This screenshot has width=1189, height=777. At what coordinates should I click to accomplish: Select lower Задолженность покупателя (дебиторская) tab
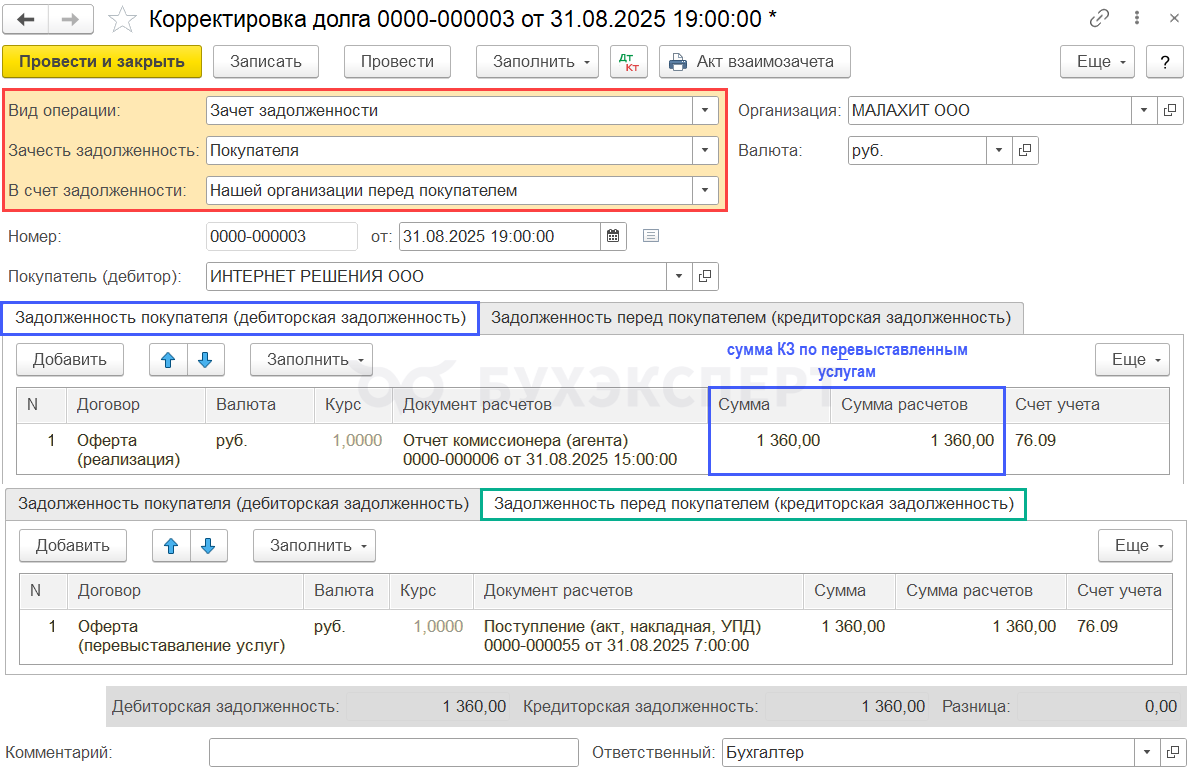click(243, 505)
